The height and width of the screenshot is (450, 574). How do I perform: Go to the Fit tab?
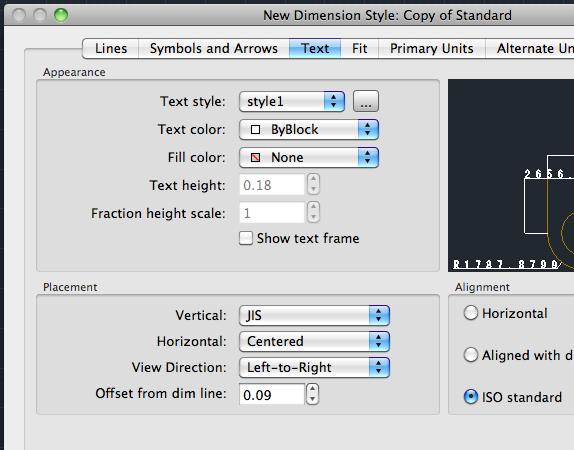(359, 48)
